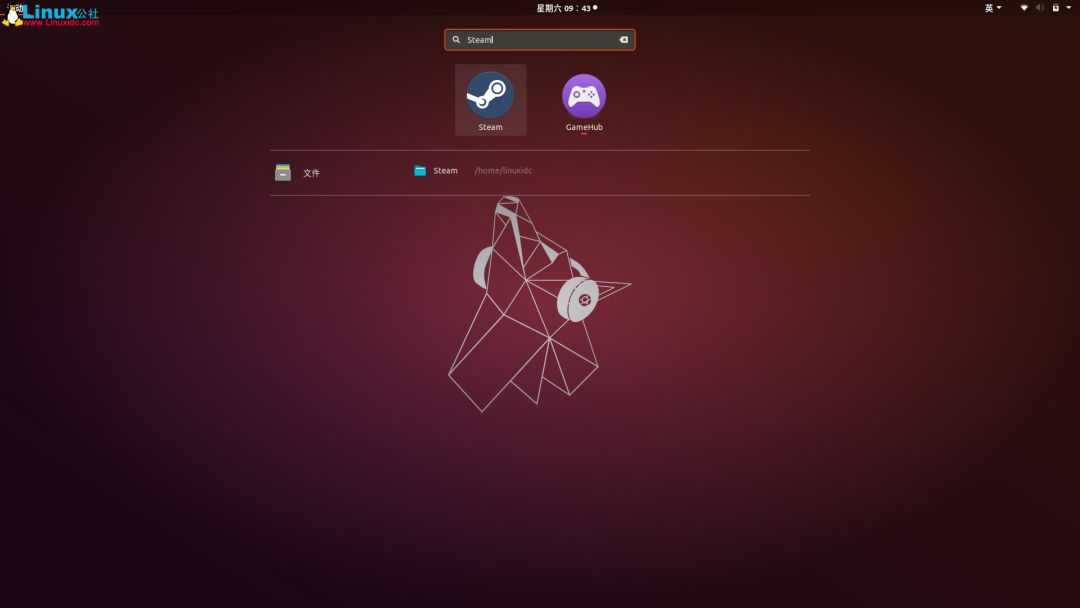Viewport: 1080px width, 608px height.
Task: Clear the search field text
Action: pyautogui.click(x=624, y=40)
